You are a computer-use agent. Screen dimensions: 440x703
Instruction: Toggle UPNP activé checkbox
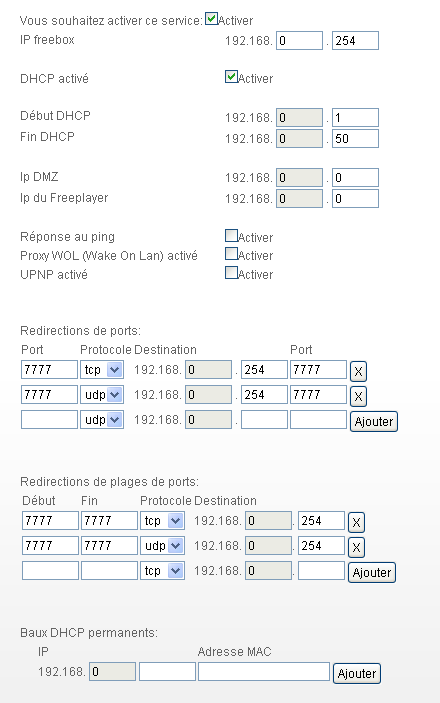click(x=231, y=273)
